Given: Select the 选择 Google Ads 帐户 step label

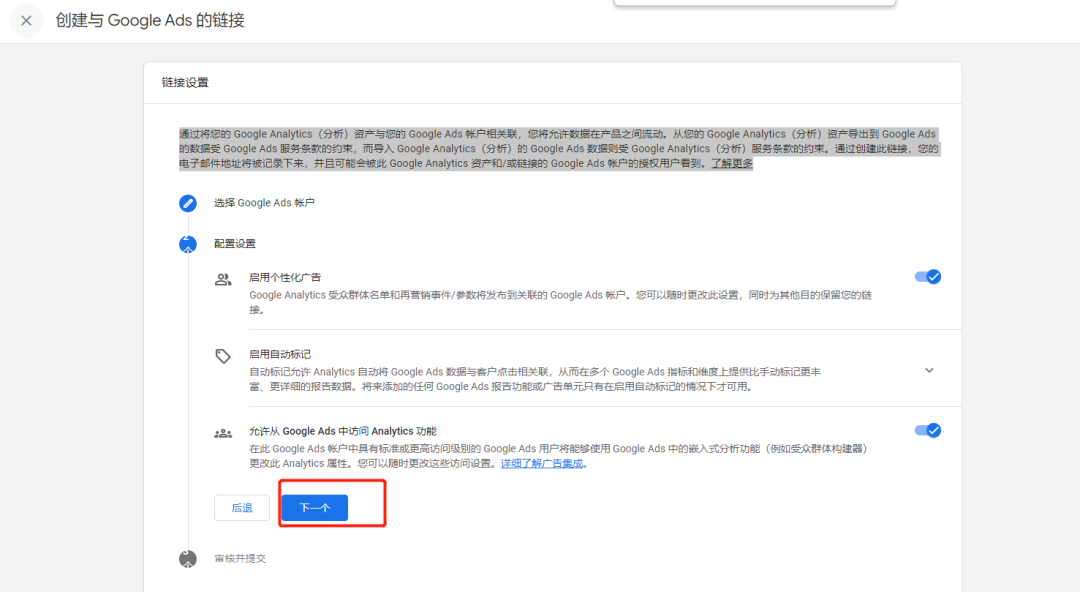Looking at the screenshot, I should (x=264, y=203).
